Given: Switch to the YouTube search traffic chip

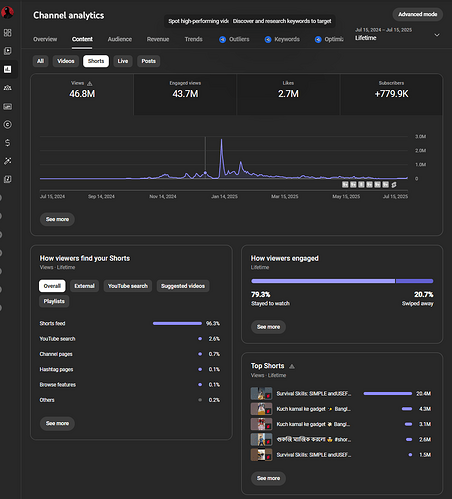Looking at the screenshot, I should (128, 286).
